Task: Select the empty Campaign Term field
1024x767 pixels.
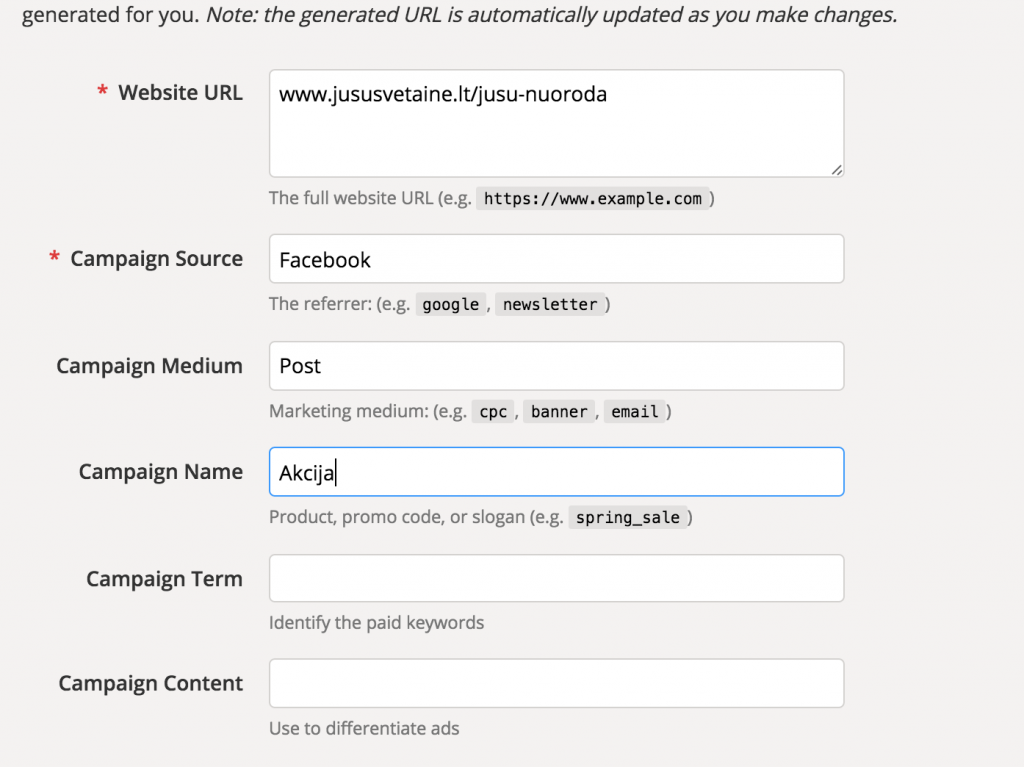Action: click(x=556, y=578)
